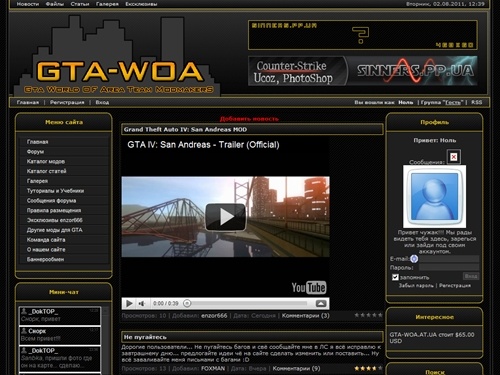Open Статьи in the top menu
The image size is (500, 375).
pyautogui.click(x=80, y=4)
